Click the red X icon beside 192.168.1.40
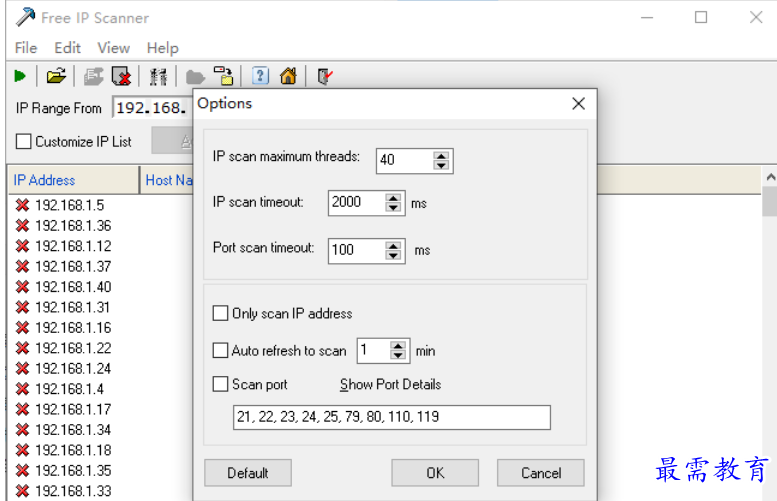The height and width of the screenshot is (501, 777). coord(22,287)
